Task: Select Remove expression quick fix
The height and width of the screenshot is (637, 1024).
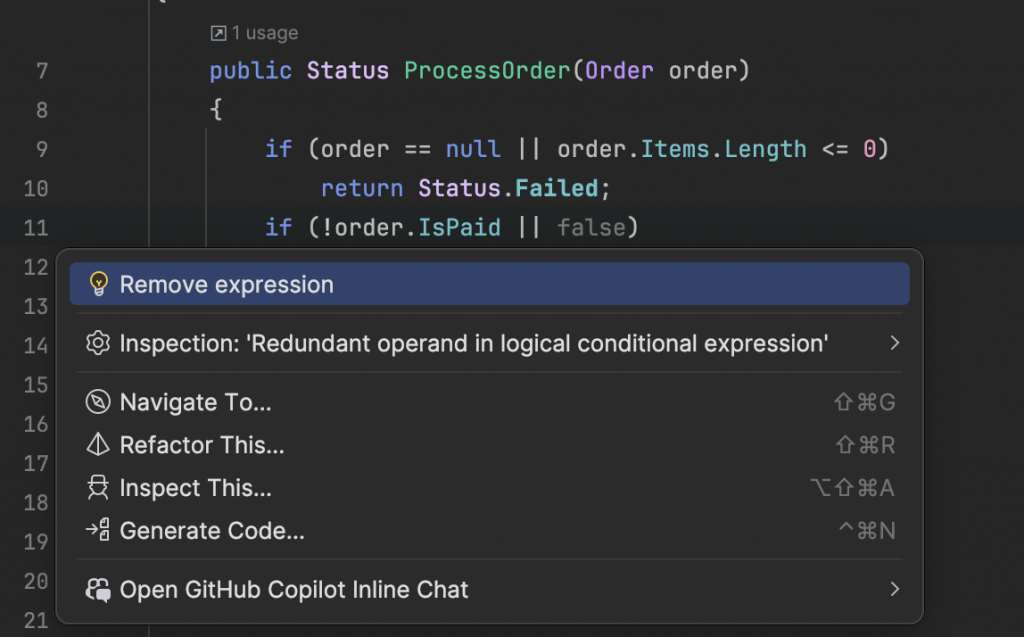Action: click(x=227, y=285)
